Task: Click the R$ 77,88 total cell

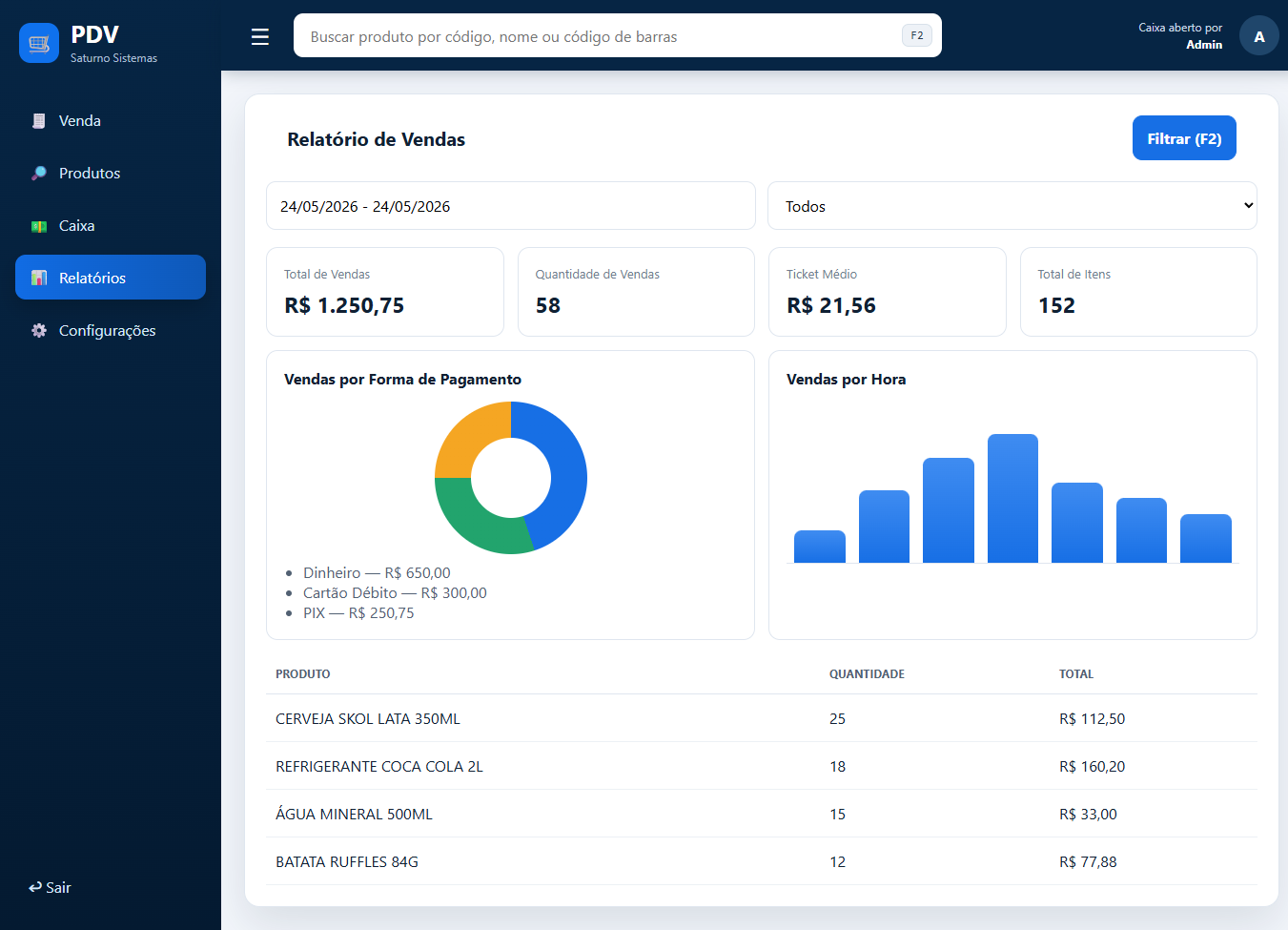Action: (1088, 861)
